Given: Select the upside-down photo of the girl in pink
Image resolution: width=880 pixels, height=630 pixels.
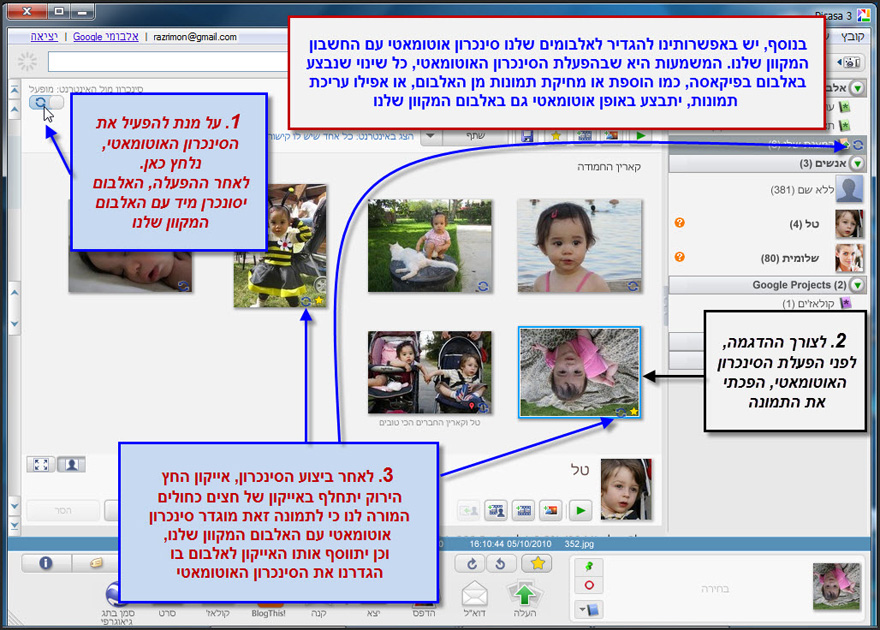Looking at the screenshot, I should (x=579, y=373).
